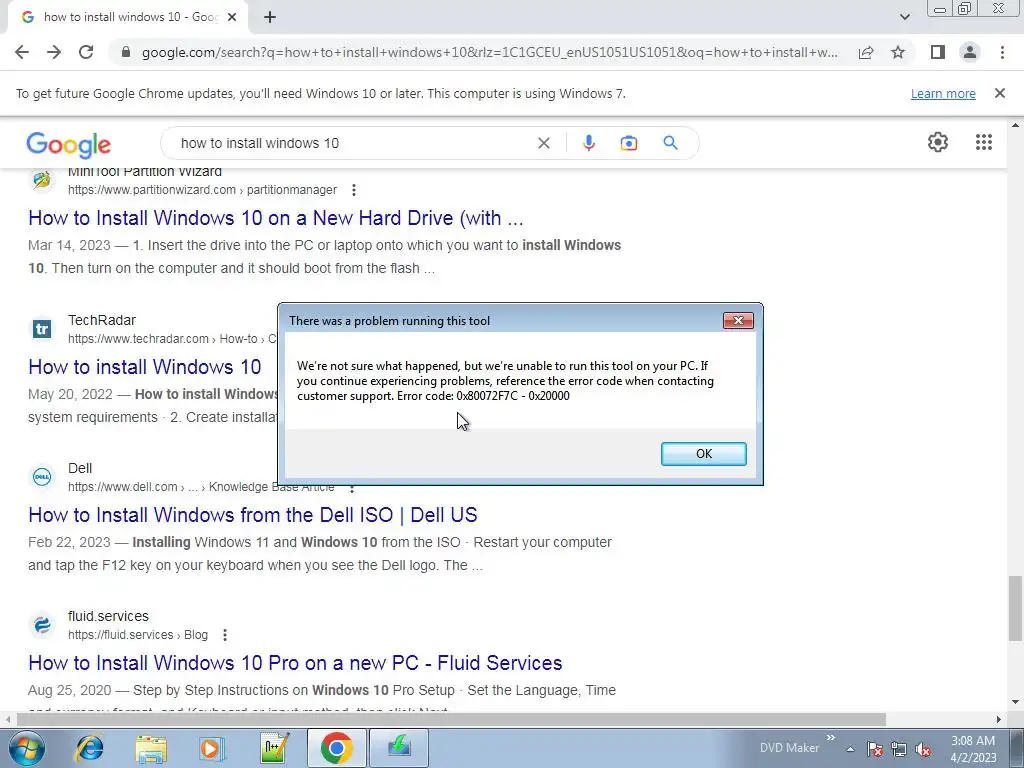
Task: Click the Dell favicon
Action: (42, 477)
